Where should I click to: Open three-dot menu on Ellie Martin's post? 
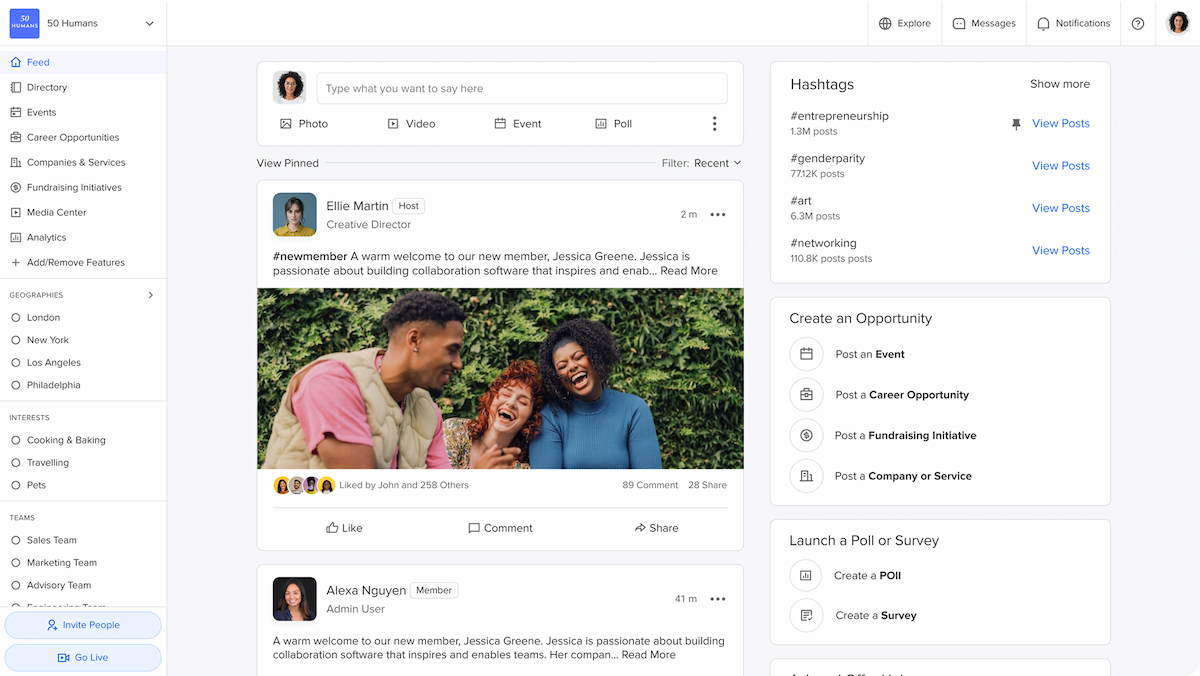pos(717,214)
